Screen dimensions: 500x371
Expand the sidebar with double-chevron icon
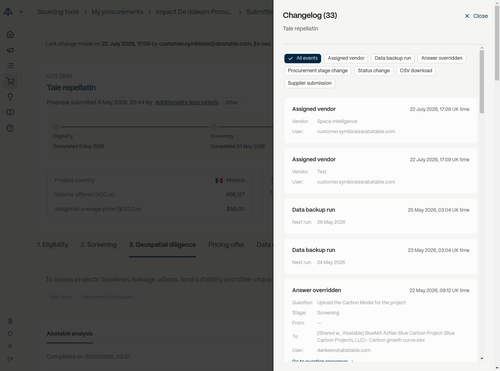click(21, 12)
